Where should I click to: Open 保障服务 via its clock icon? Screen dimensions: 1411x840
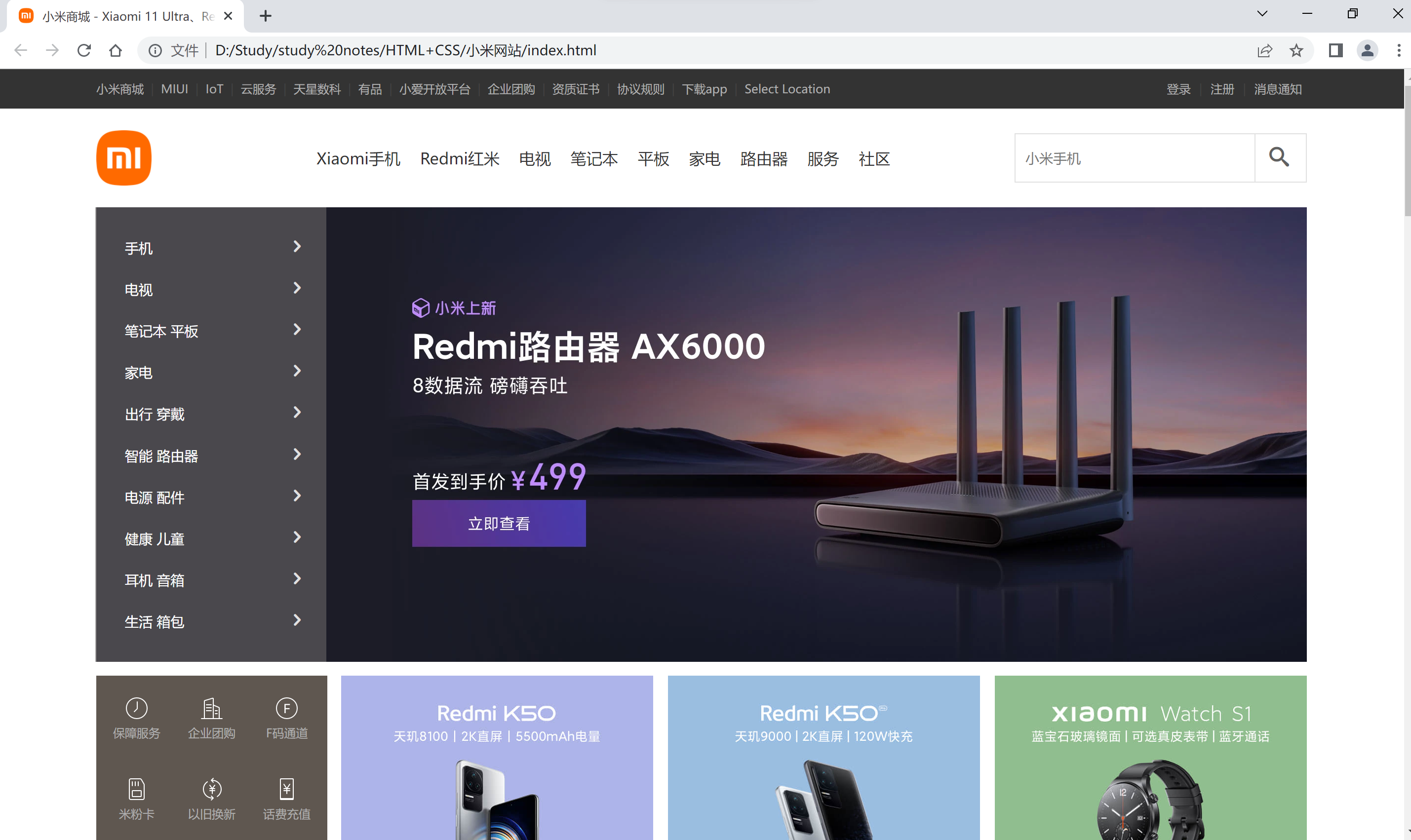pyautogui.click(x=136, y=708)
